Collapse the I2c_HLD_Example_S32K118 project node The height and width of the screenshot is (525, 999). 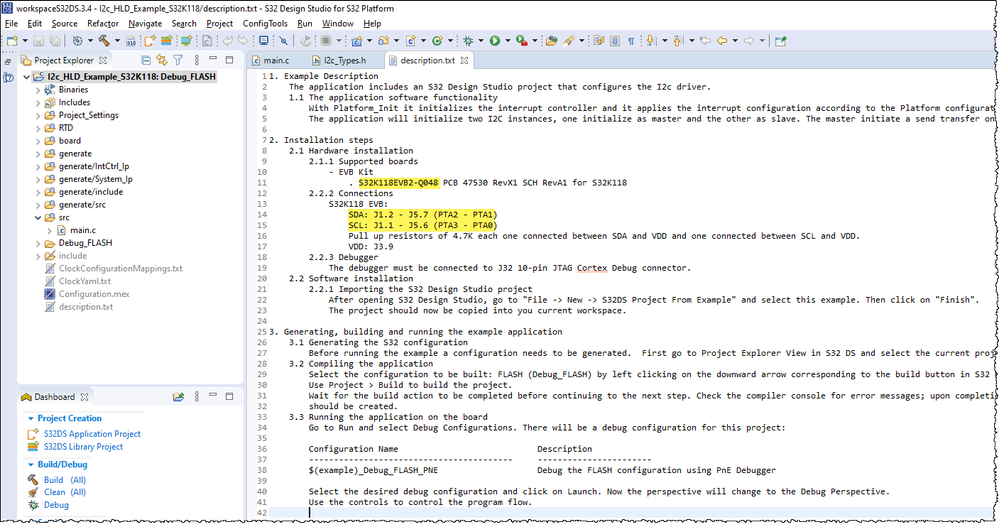pos(26,76)
